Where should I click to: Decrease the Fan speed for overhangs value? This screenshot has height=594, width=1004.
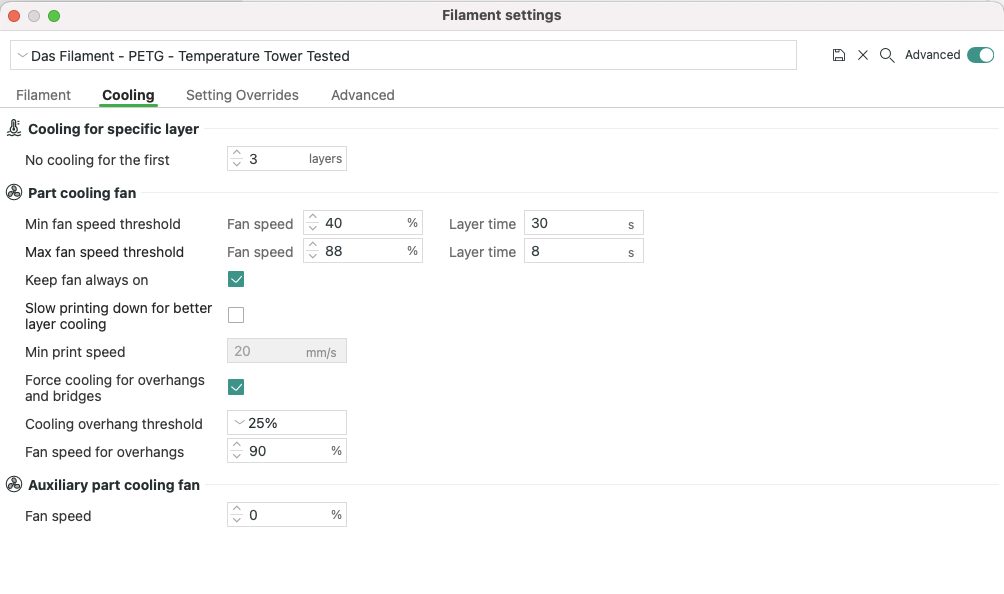click(237, 456)
